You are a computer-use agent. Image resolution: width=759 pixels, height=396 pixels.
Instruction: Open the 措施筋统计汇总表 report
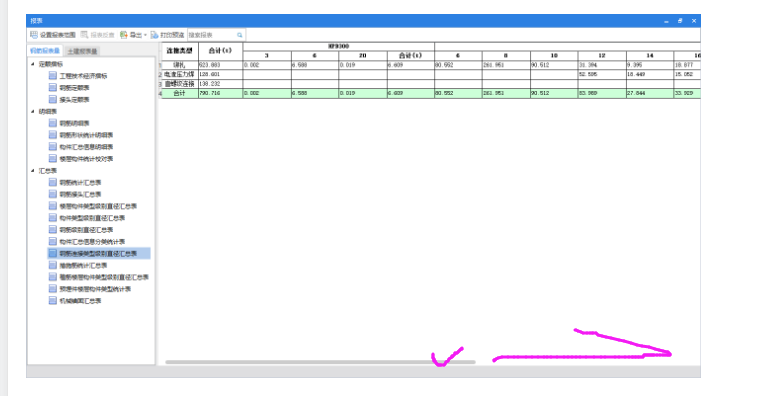pyautogui.click(x=83, y=265)
